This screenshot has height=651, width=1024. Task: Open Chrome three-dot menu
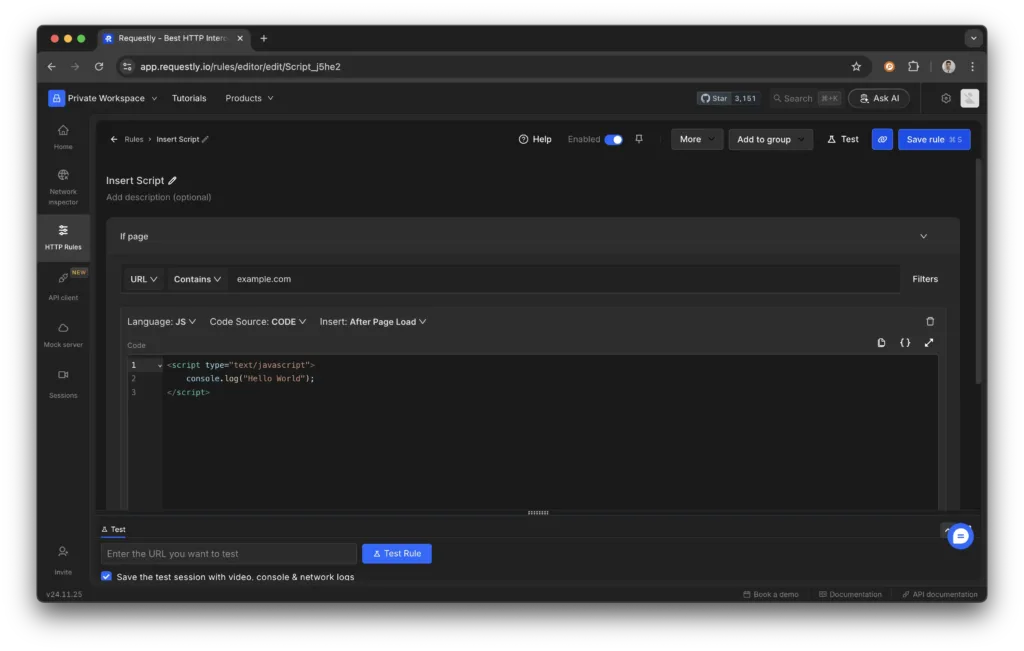[x=972, y=67]
